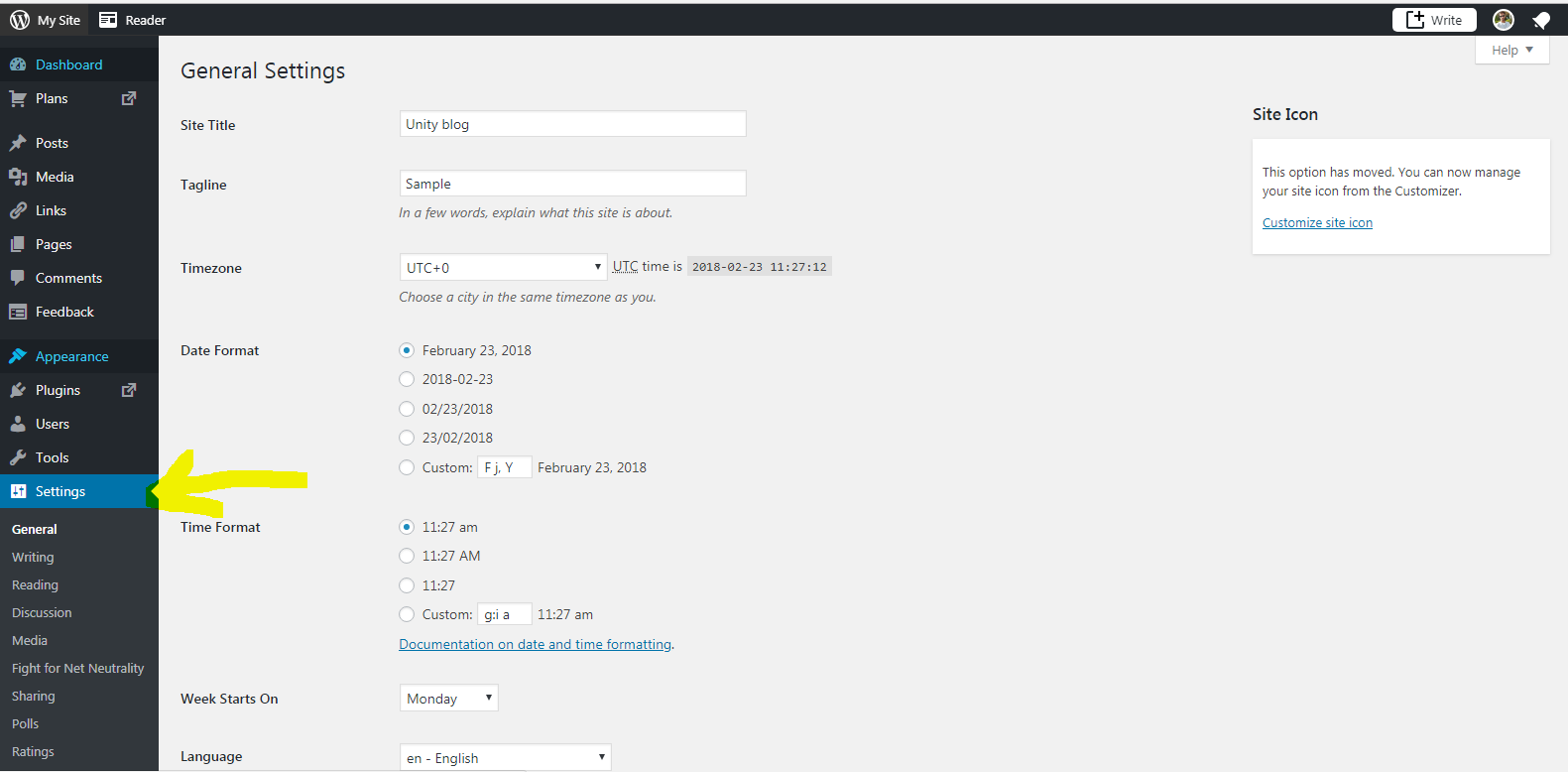
Task: Open the Writing settings submenu item
Action: (33, 558)
